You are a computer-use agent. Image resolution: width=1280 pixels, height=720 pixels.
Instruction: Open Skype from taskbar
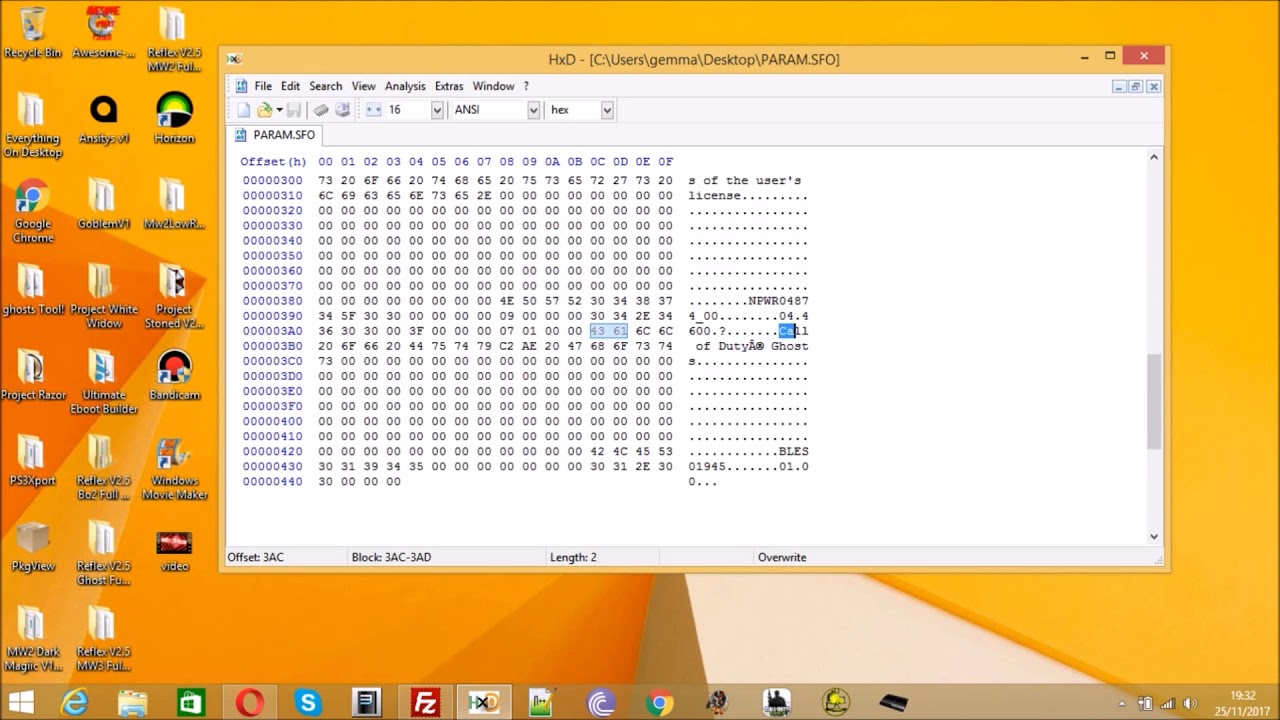coord(308,703)
